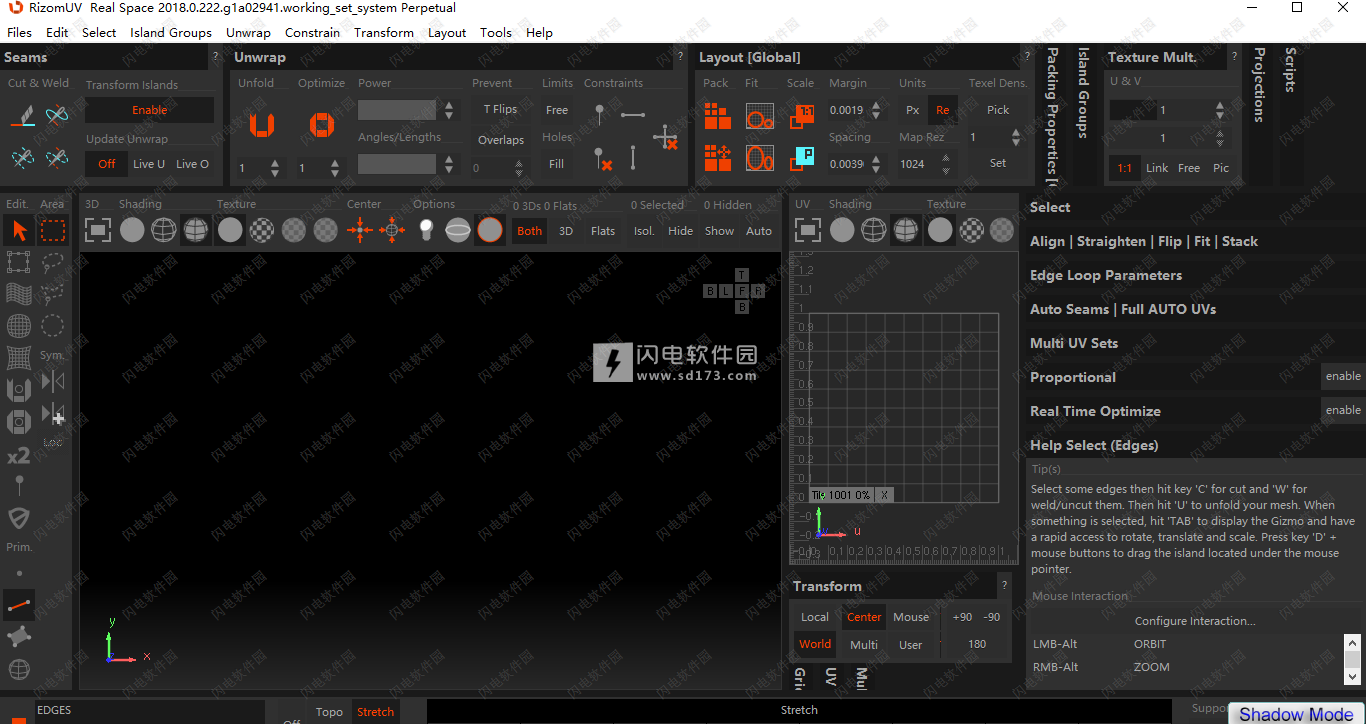
Task: Click the 3D frame-all icon
Action: click(97, 231)
